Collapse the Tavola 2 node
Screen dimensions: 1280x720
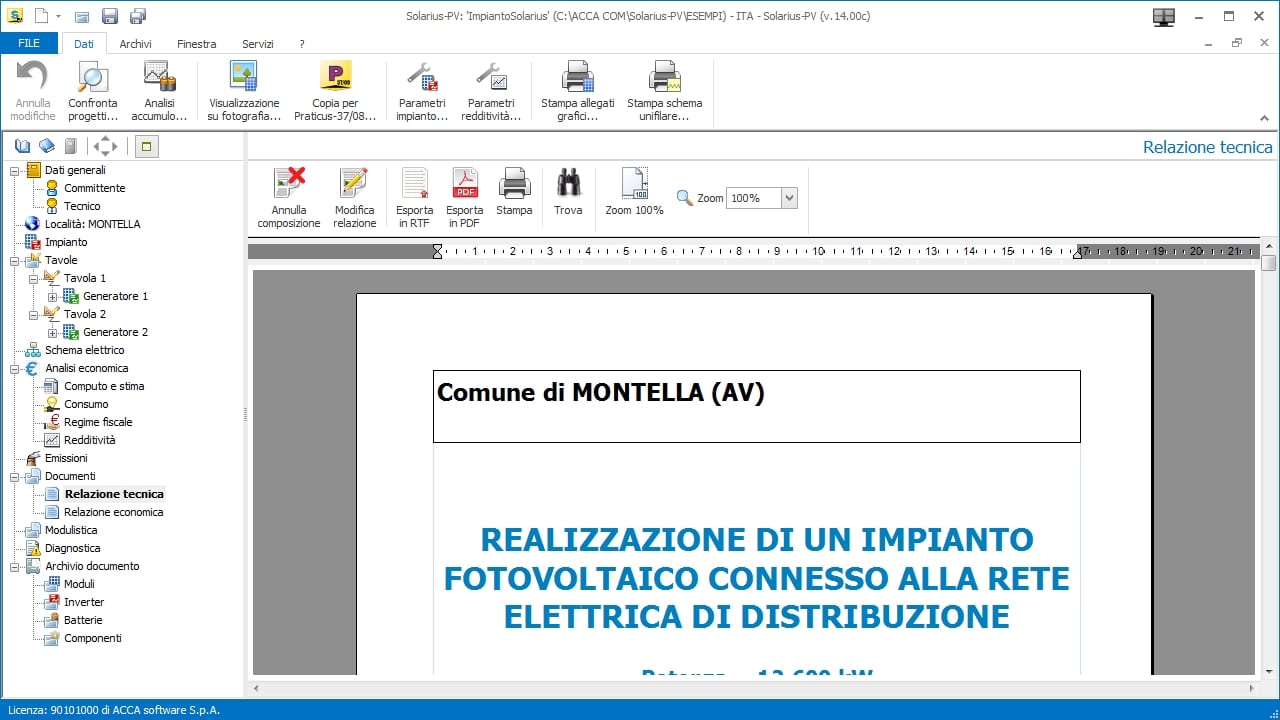[33, 314]
